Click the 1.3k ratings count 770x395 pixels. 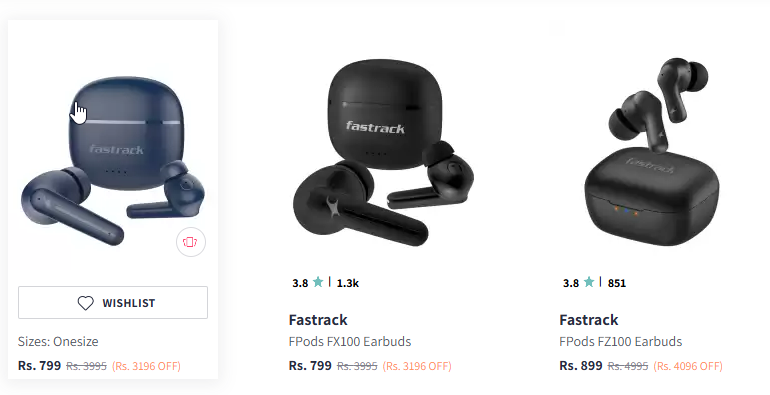click(x=348, y=283)
